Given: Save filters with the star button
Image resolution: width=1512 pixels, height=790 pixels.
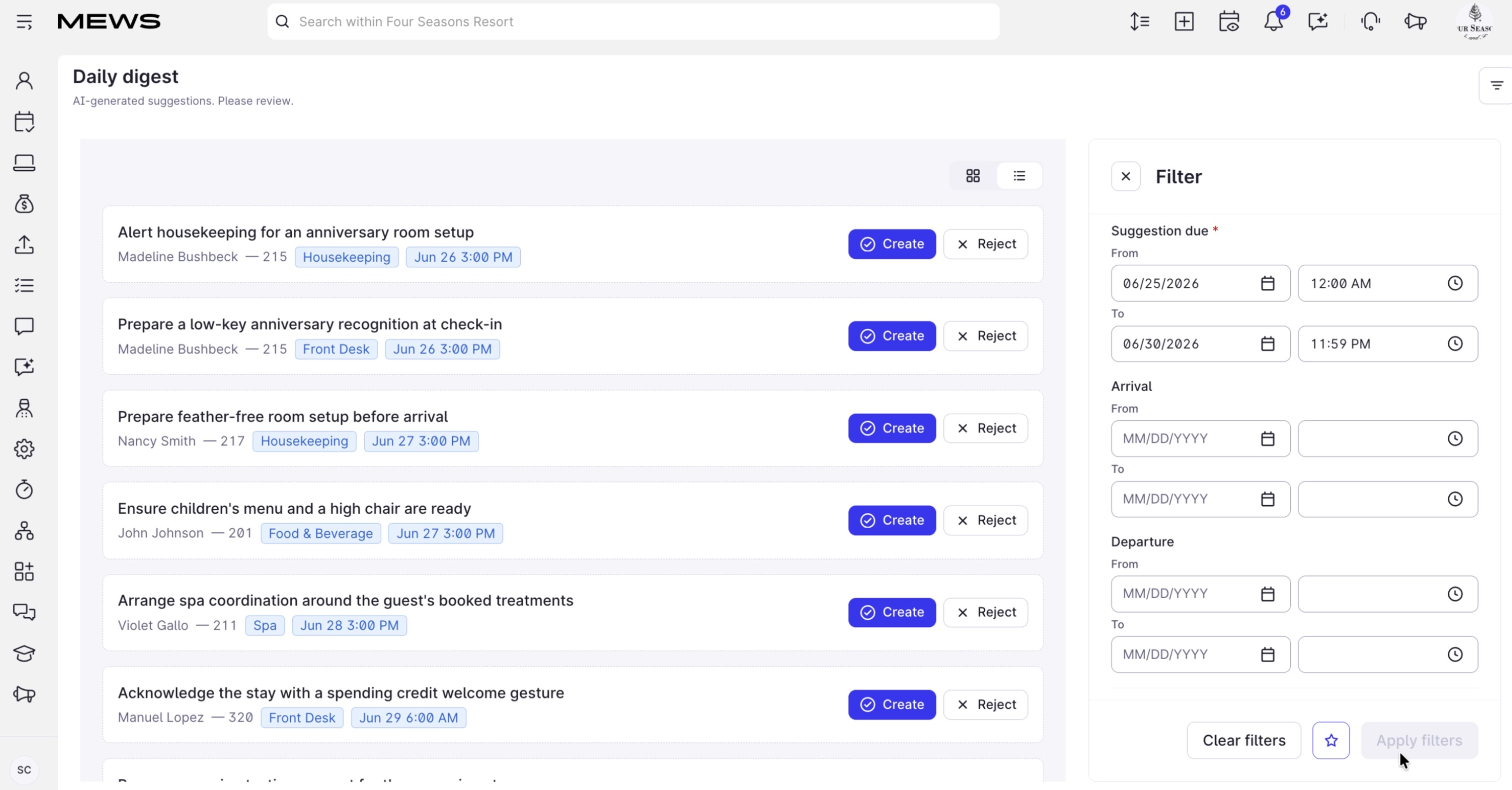Looking at the screenshot, I should [x=1331, y=740].
